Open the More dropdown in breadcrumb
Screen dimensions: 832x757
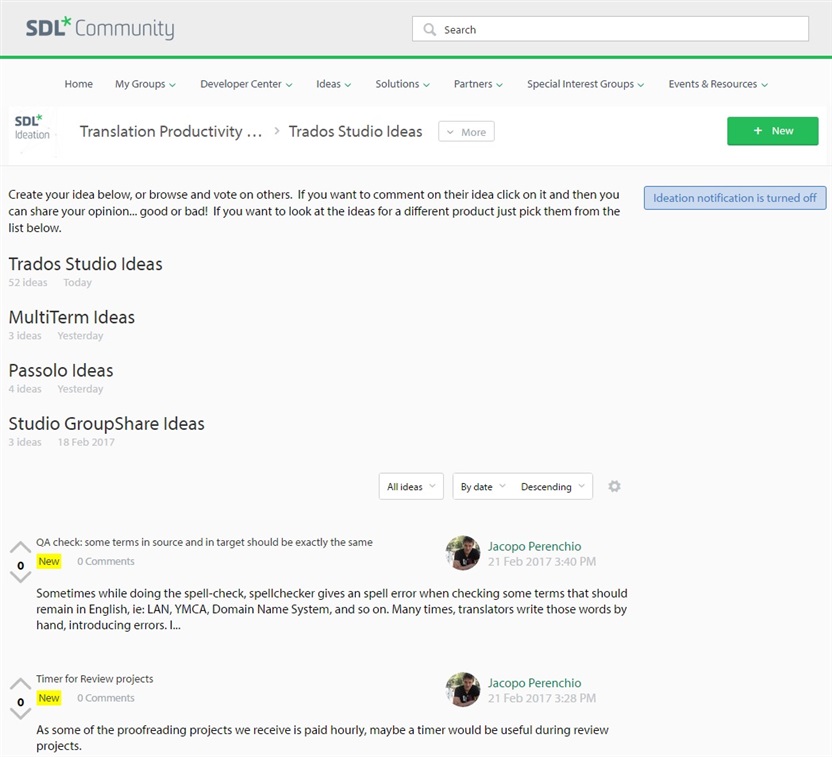tap(466, 132)
